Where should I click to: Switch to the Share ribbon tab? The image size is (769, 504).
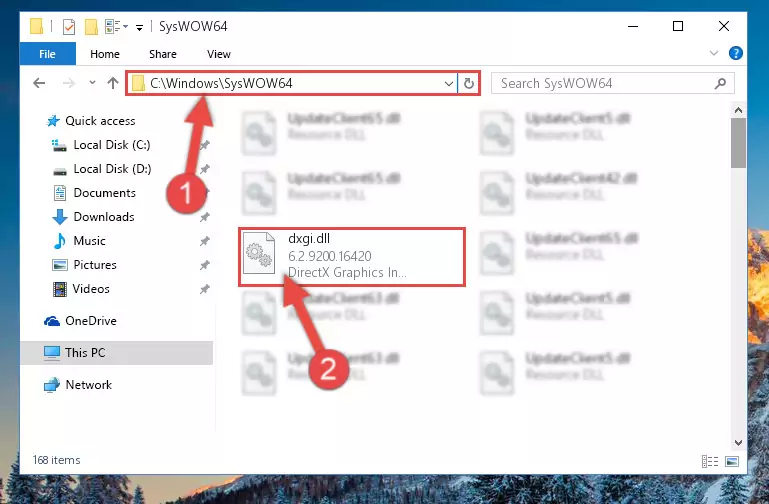pos(162,54)
